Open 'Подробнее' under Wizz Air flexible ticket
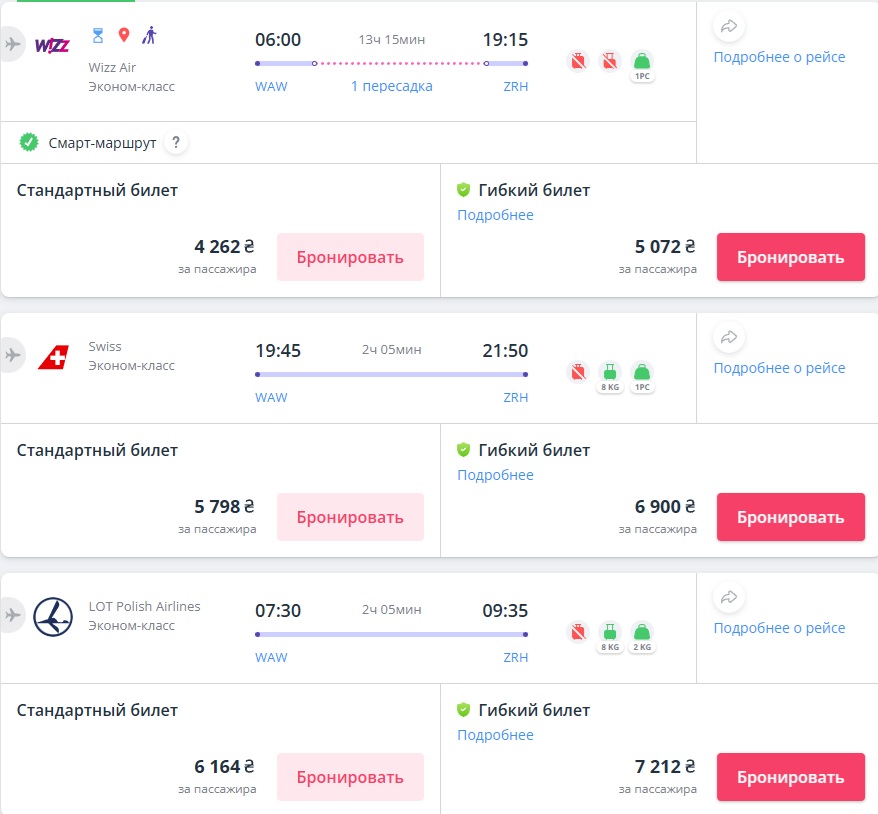This screenshot has width=878, height=814. tap(495, 215)
